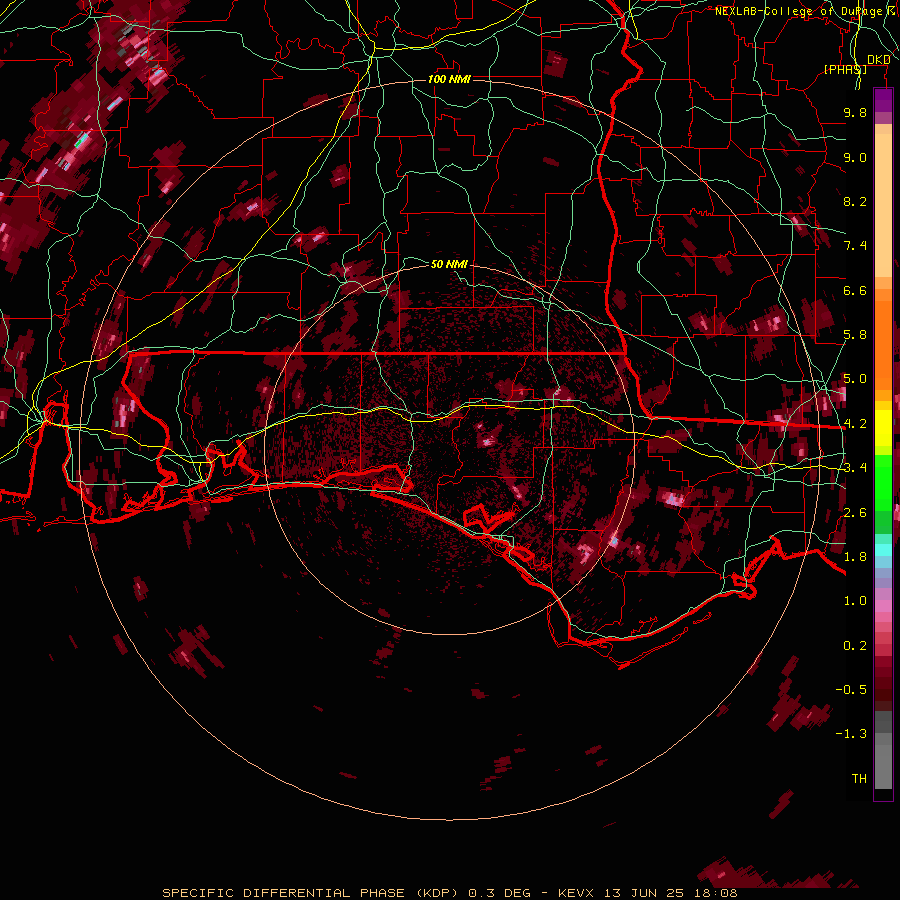Click the 6.6 scale label

click(855, 290)
